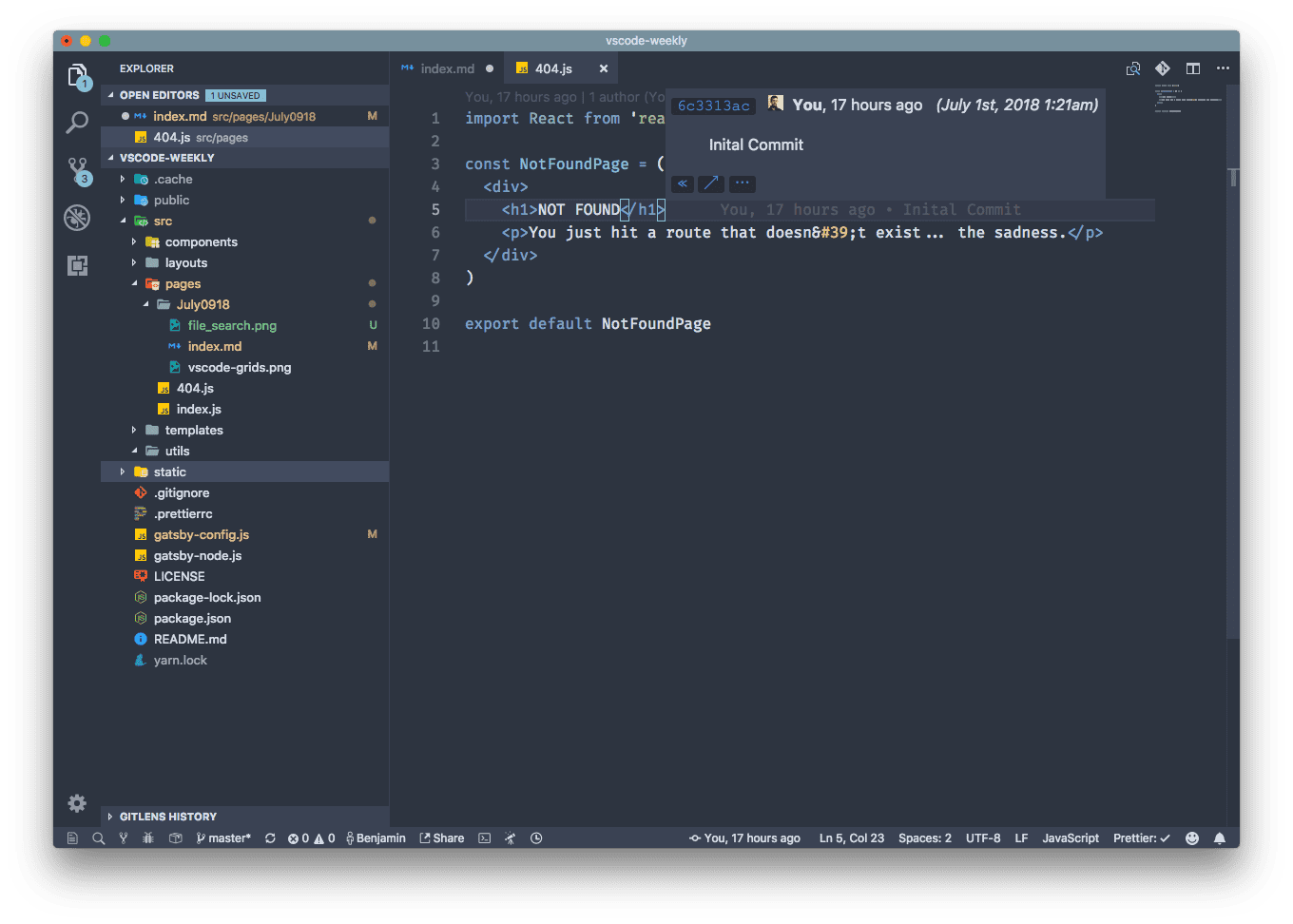Screen dimensions: 1293x924
Task: Toggle GitLens file blame annotations icon
Action: click(1162, 68)
